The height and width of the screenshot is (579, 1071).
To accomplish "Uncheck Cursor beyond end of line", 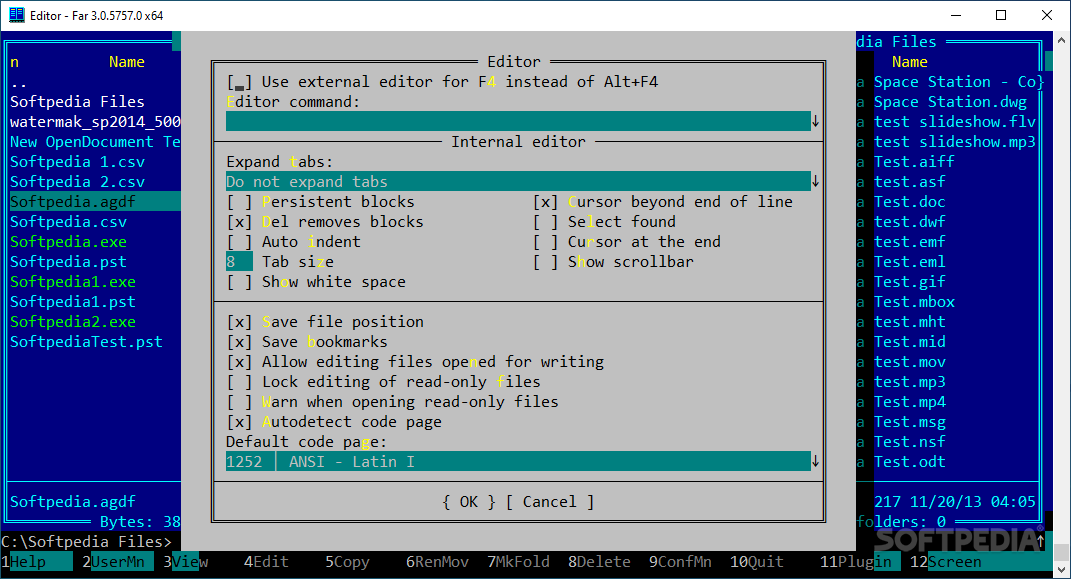I will pyautogui.click(x=545, y=202).
